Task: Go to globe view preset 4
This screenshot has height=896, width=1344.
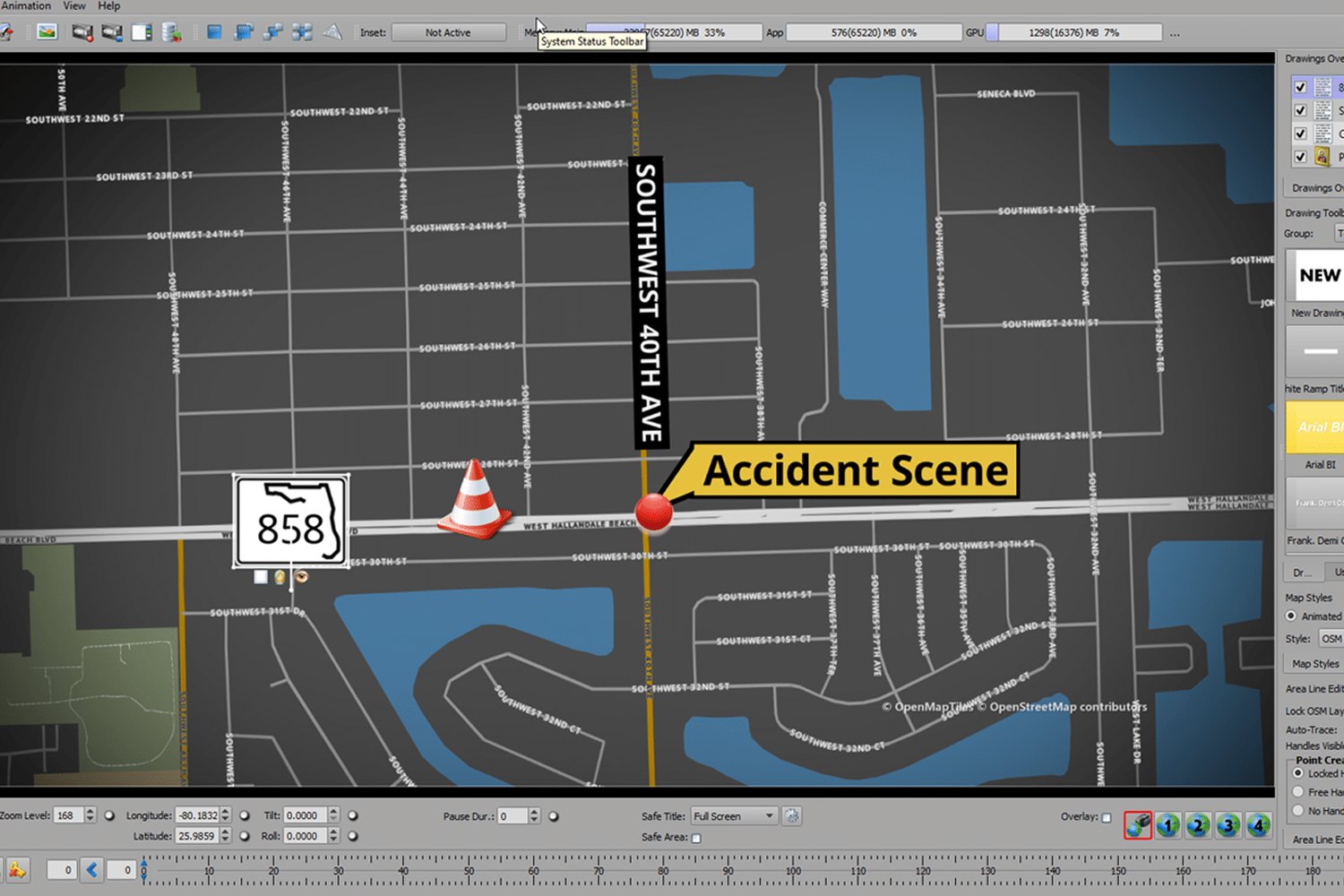Action: [1259, 824]
